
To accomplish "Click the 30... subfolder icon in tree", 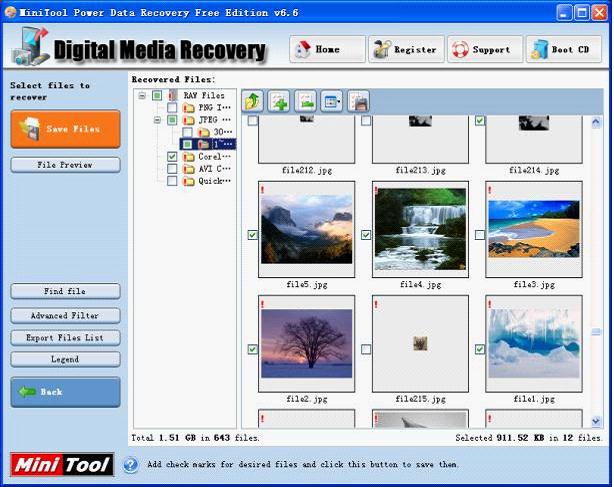I will pos(204,132).
